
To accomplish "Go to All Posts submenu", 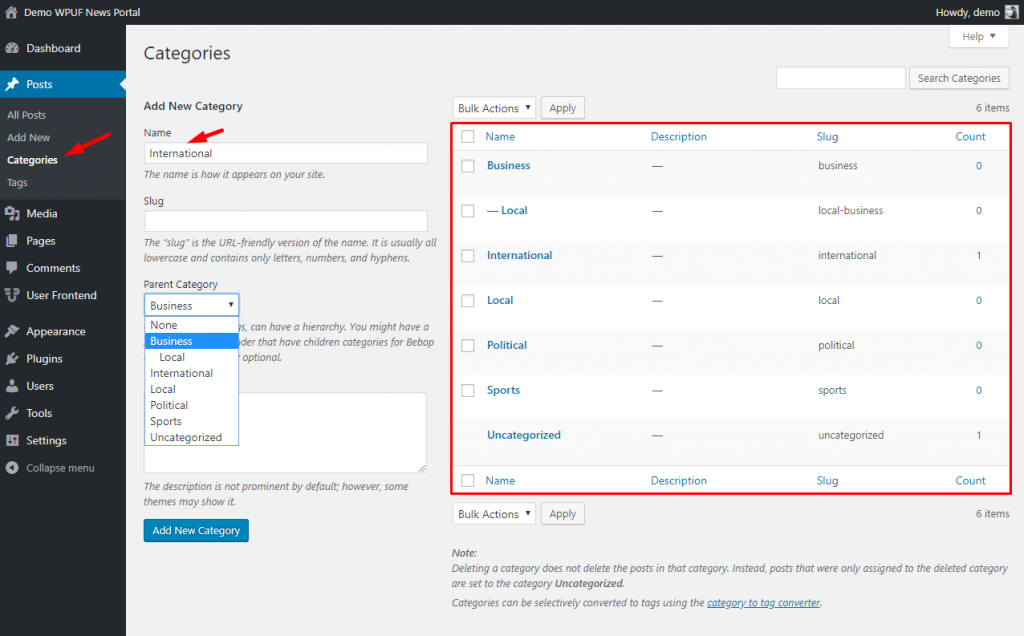I will point(27,114).
